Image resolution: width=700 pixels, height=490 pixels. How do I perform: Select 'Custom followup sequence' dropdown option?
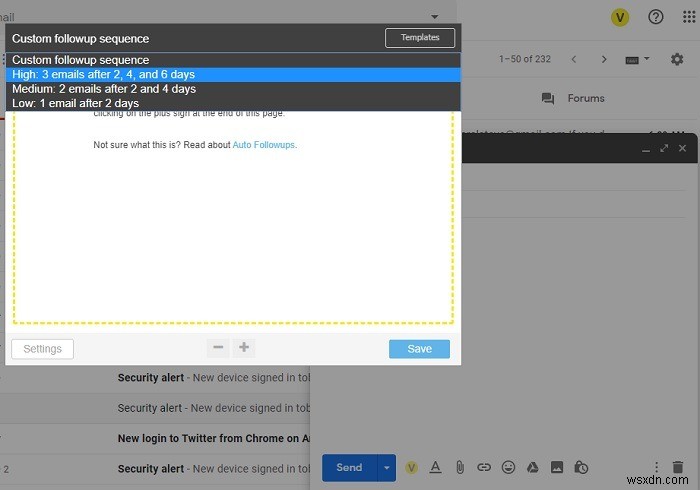(x=233, y=60)
